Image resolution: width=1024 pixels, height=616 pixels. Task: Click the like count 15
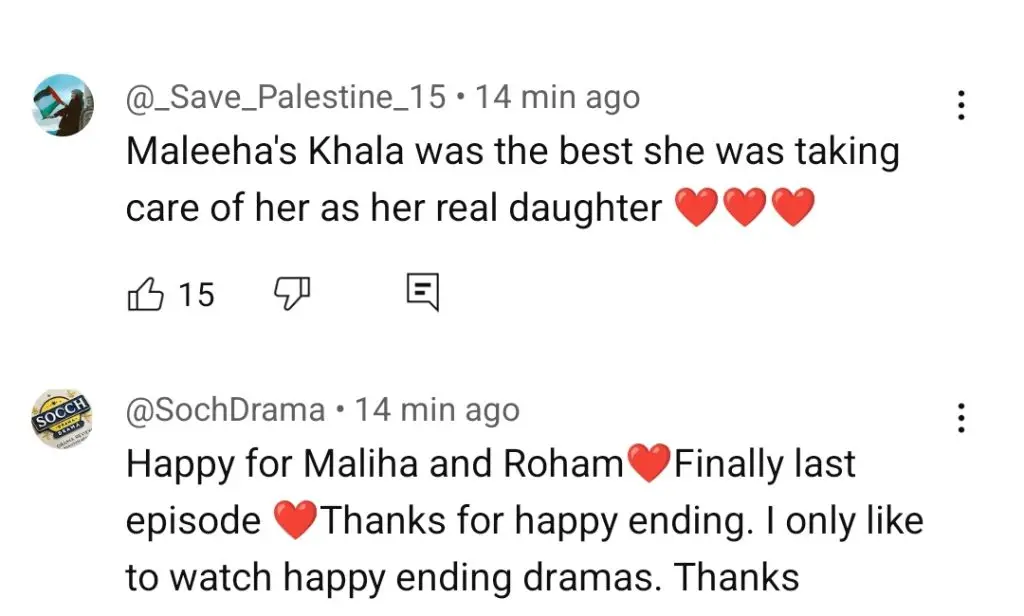pyautogui.click(x=196, y=295)
